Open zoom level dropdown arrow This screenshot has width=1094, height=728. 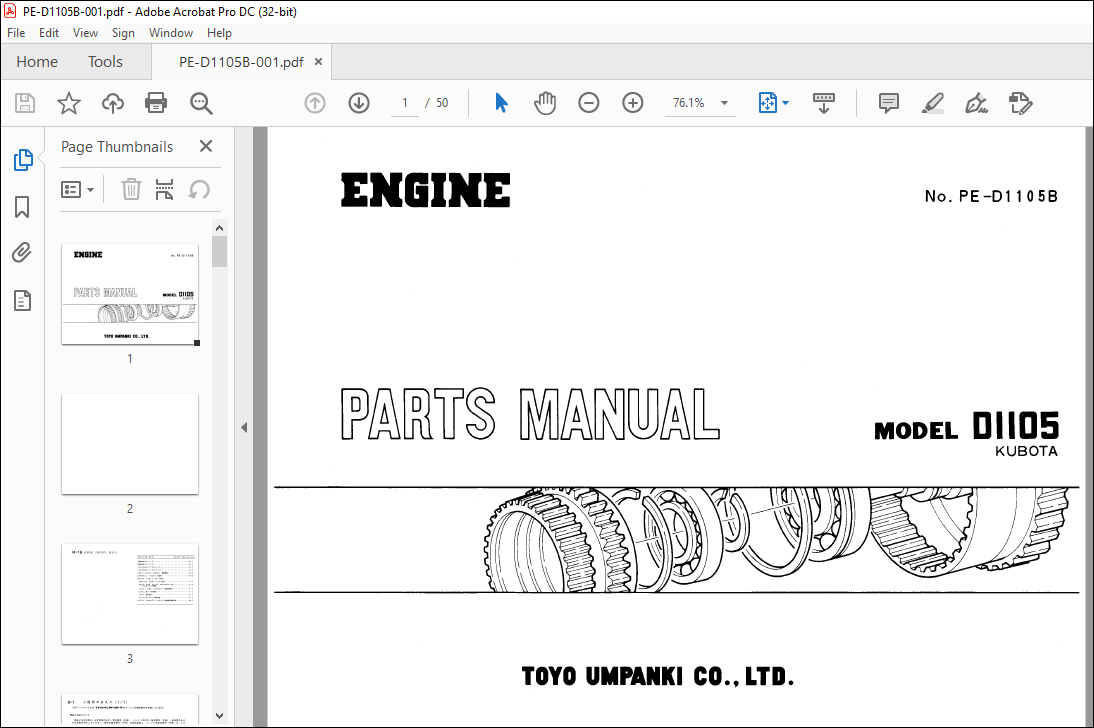tap(724, 103)
